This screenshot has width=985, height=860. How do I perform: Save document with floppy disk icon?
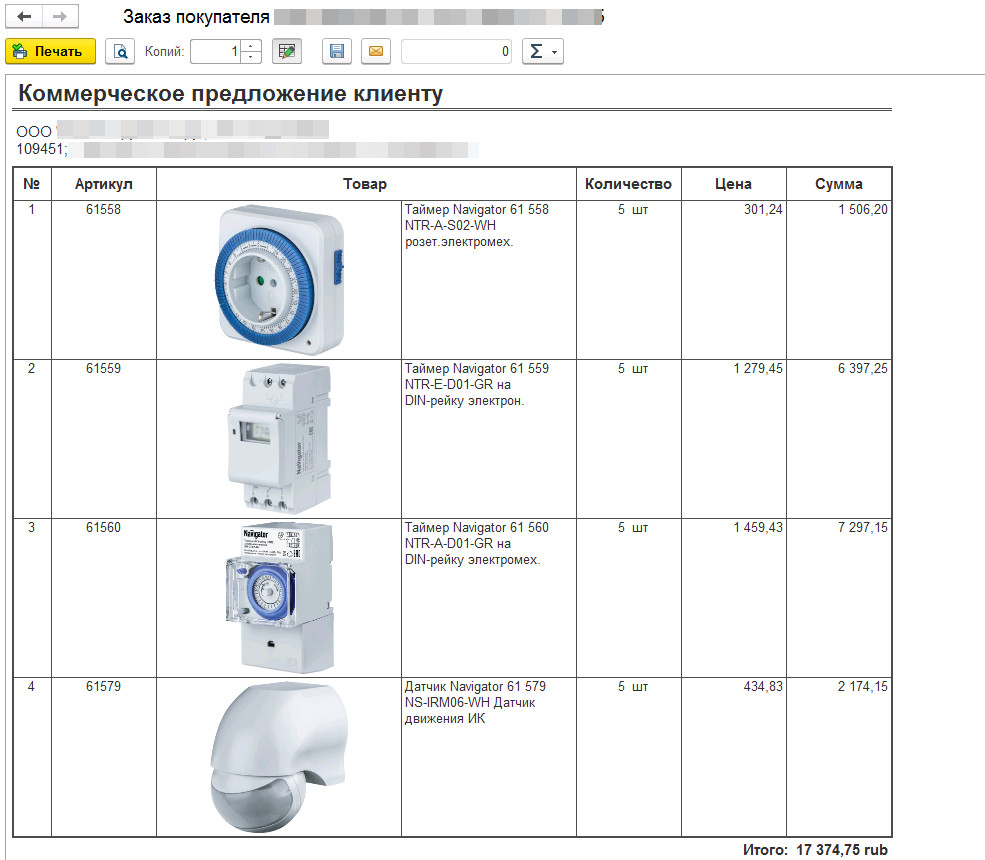(337, 51)
